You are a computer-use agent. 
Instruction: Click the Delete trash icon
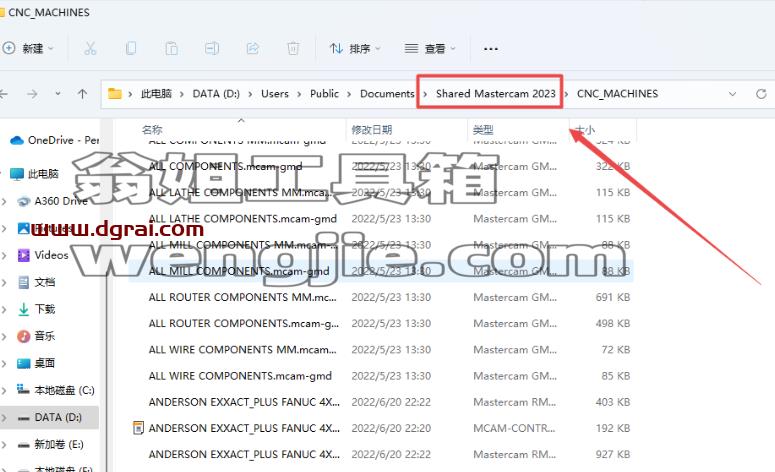293,48
